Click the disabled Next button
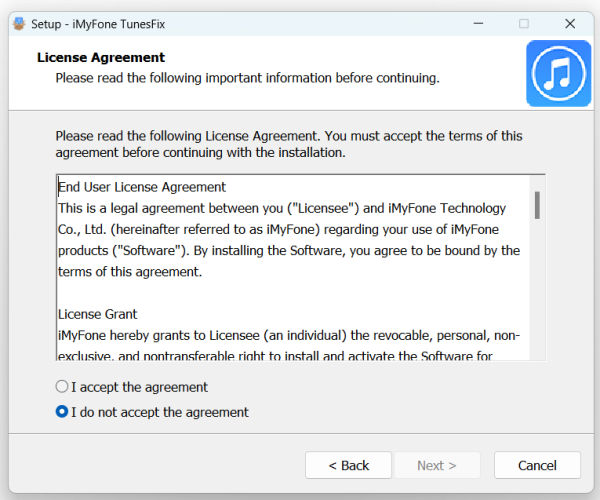The image size is (600, 500). coord(437,465)
